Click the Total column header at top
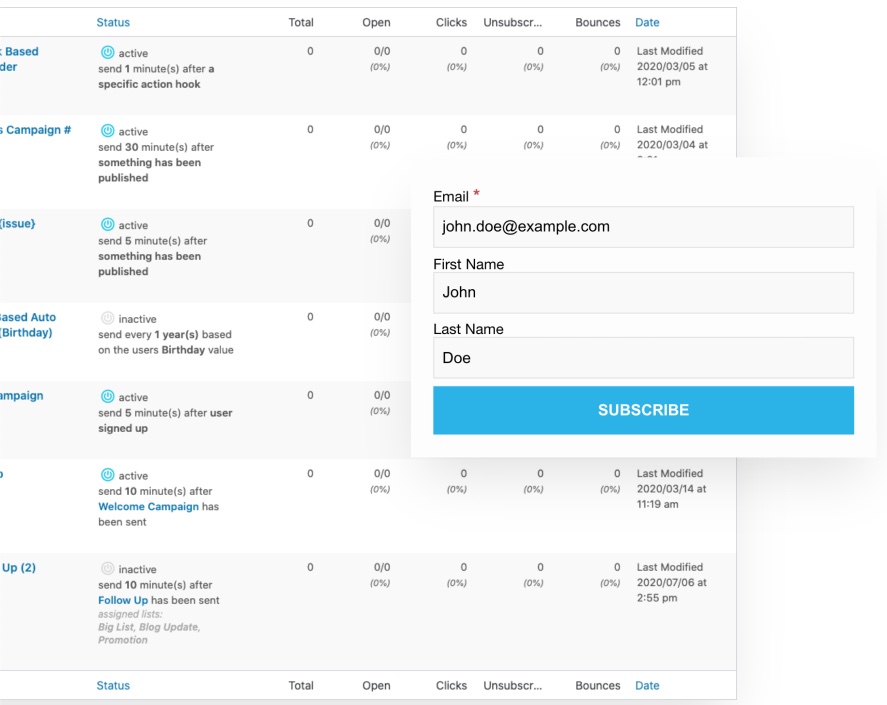 click(301, 23)
